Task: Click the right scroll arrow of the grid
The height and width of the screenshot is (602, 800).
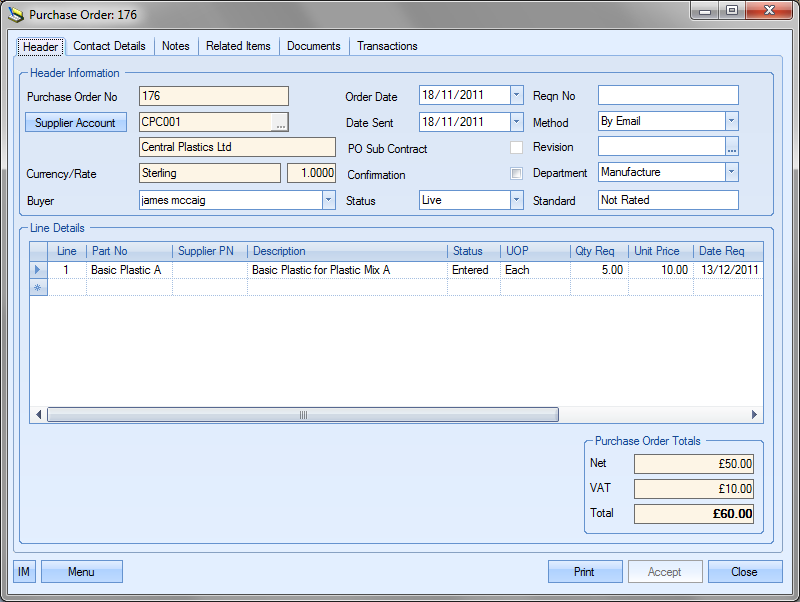Action: coord(755,415)
